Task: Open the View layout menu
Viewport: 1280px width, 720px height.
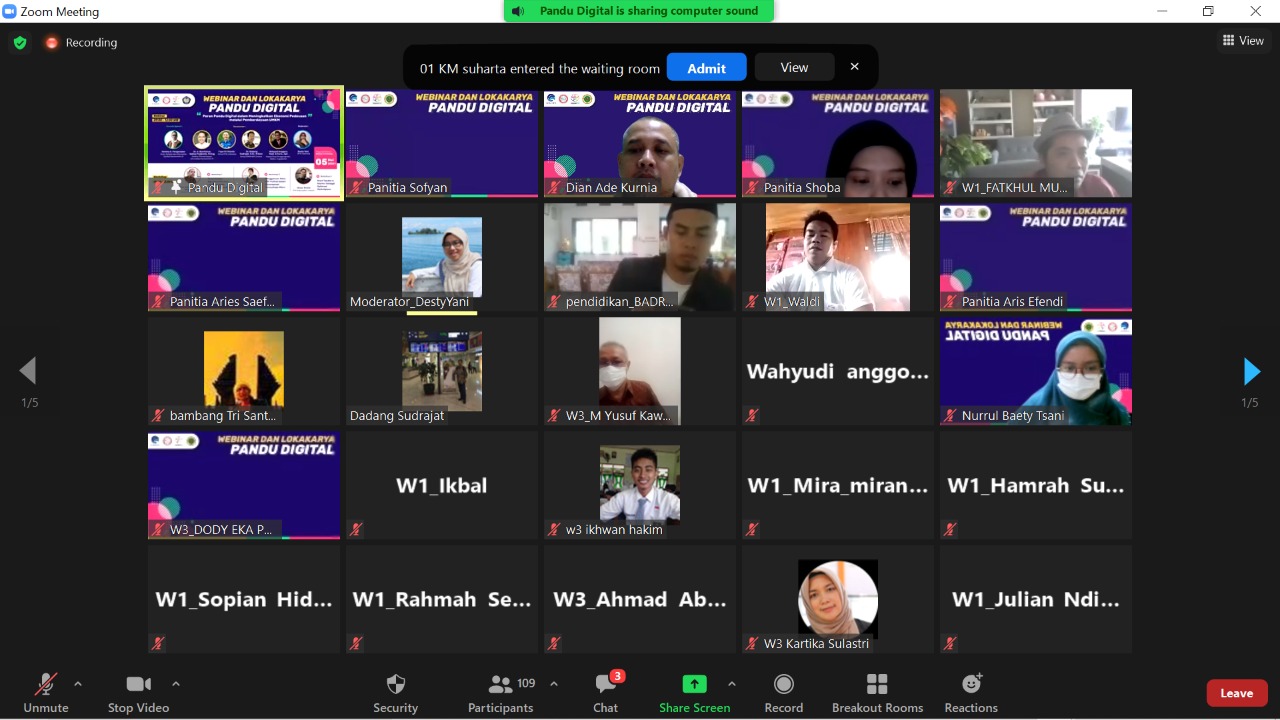Action: pyautogui.click(x=1243, y=40)
